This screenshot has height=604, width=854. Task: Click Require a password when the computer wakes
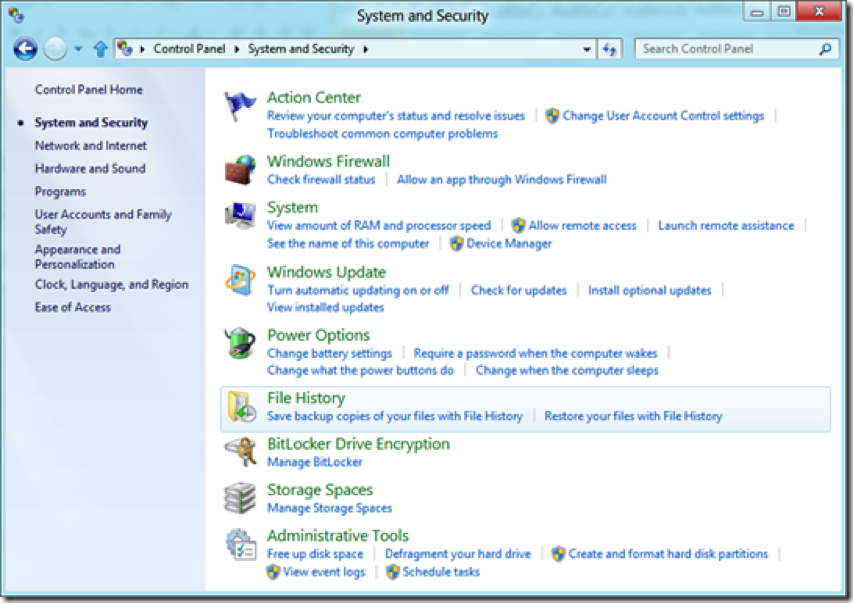pos(535,353)
